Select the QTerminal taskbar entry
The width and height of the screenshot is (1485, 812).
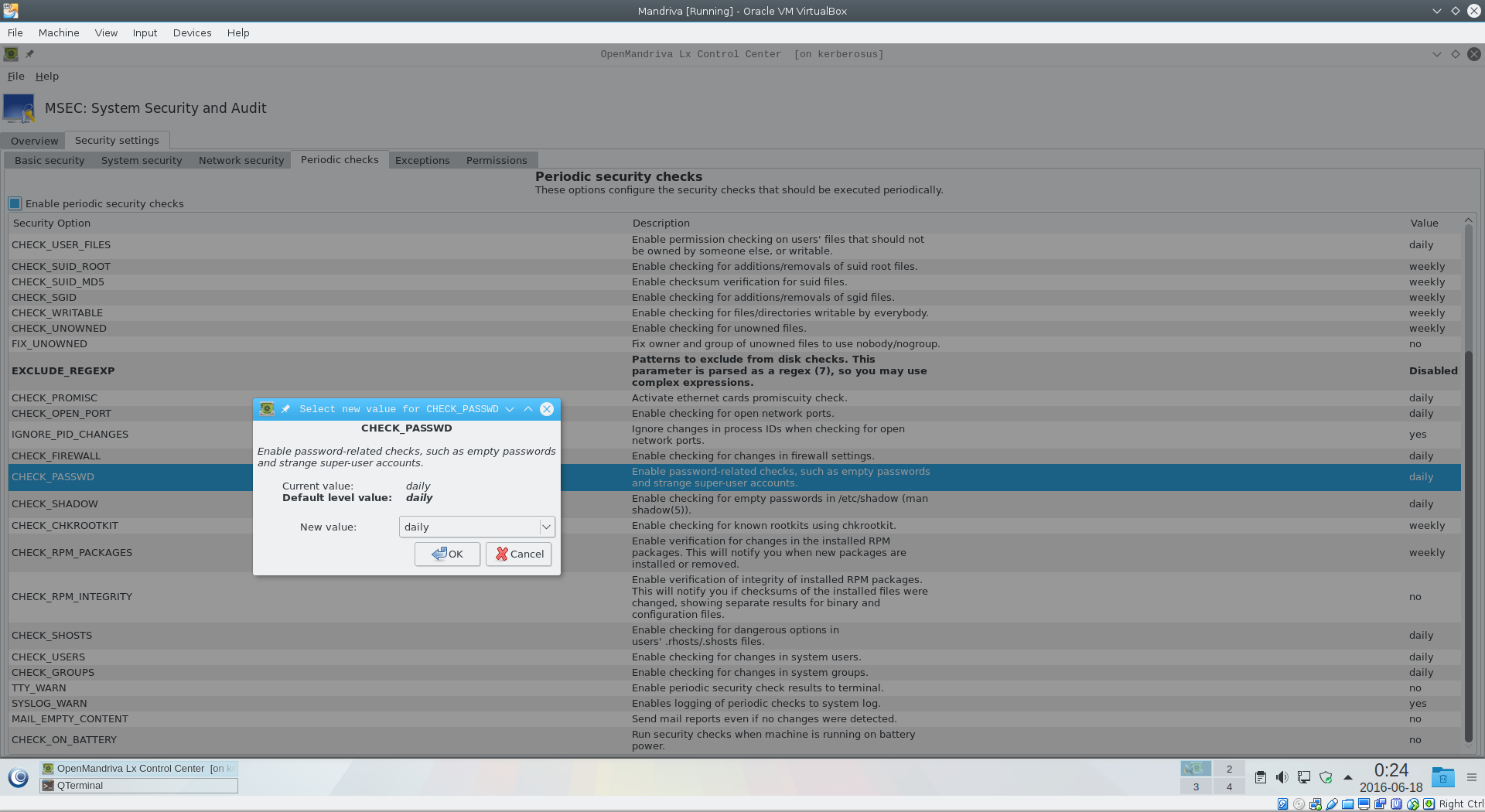139,786
